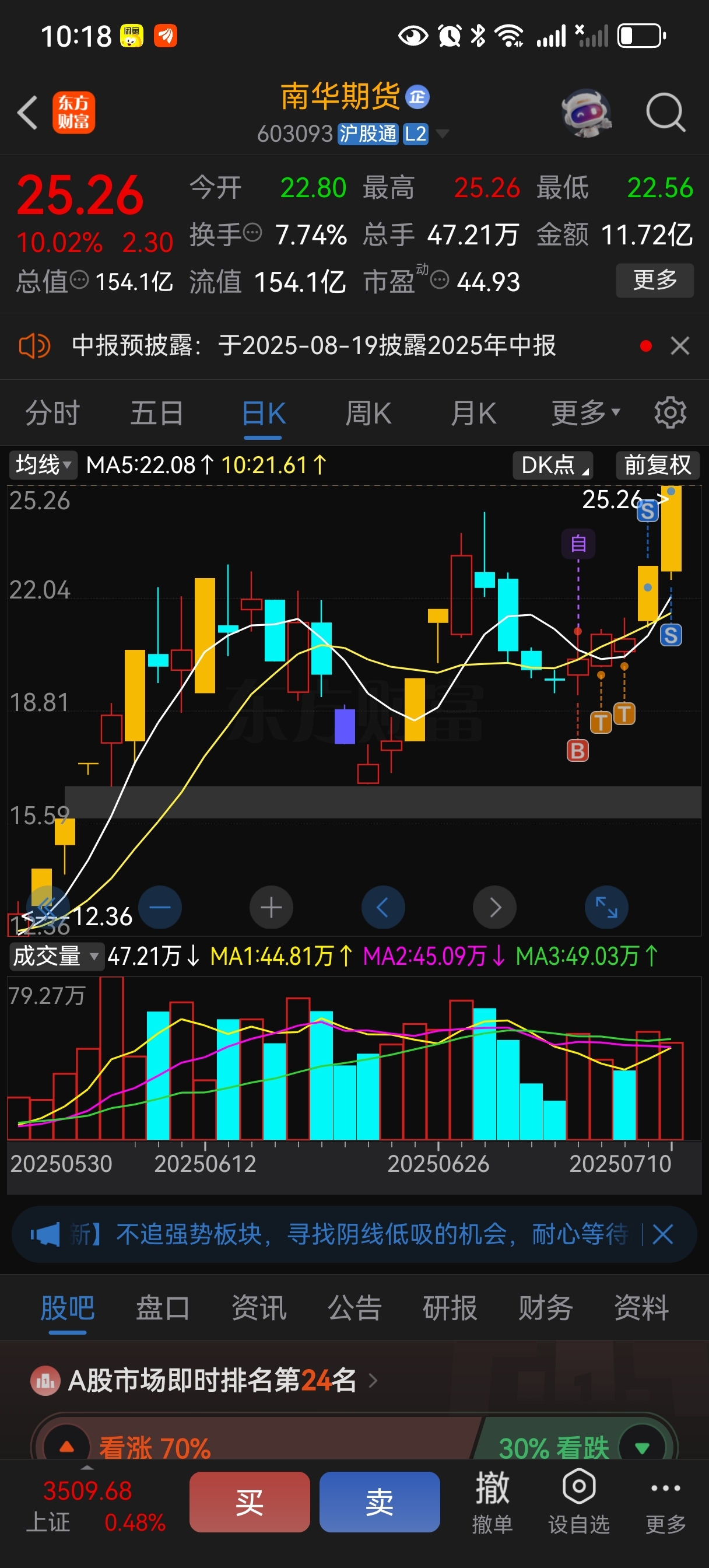Viewport: 709px width, 1568px height.
Task: Switch to 盘口 tab
Action: pos(163,1308)
